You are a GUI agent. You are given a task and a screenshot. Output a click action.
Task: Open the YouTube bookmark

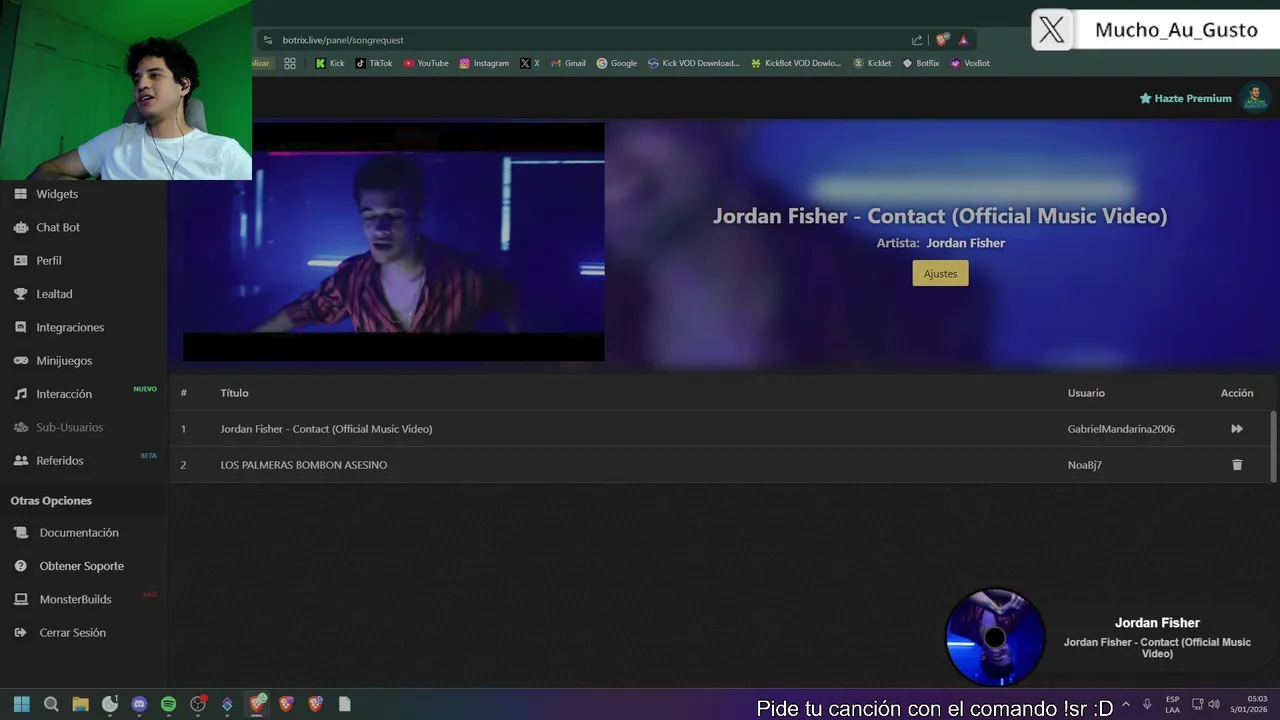(x=426, y=63)
